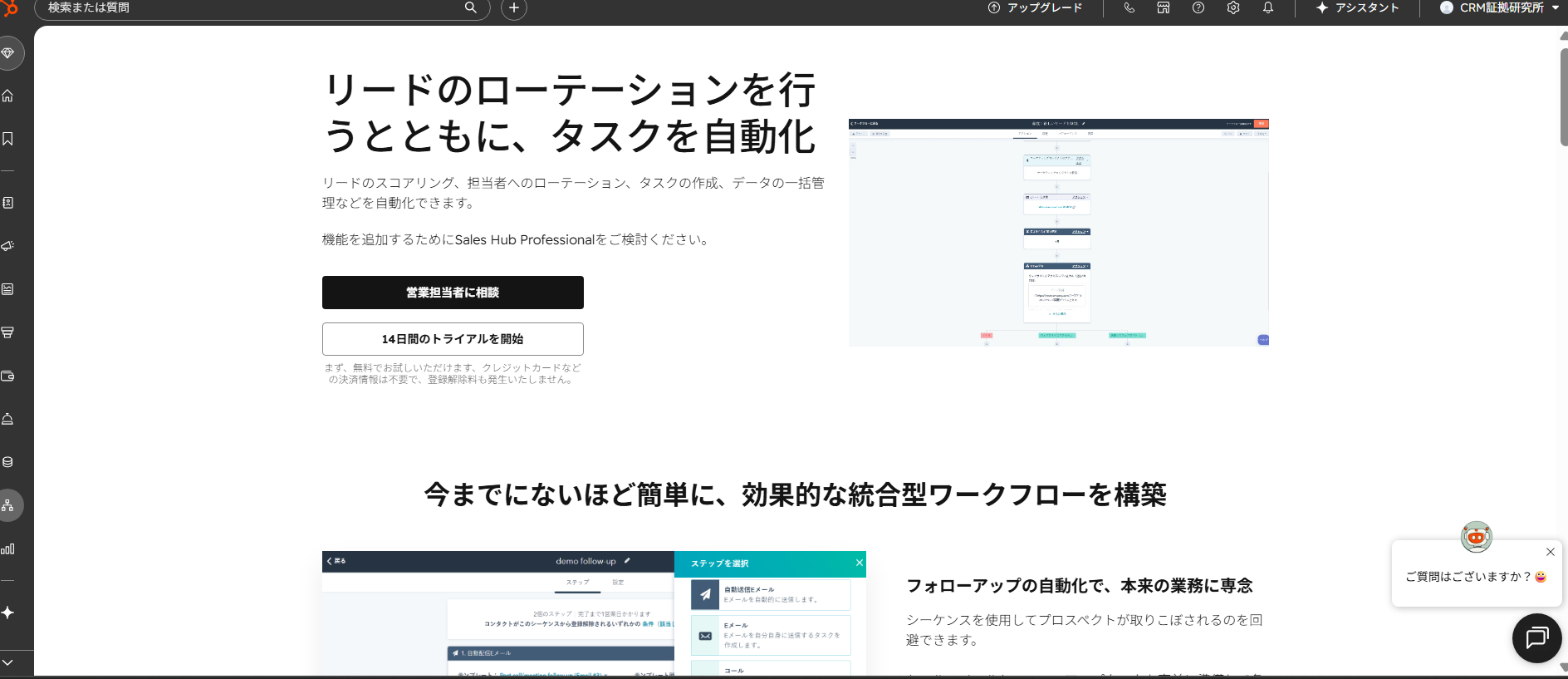Click the heading 今までにないほど簡単に、効果的な統合型ワークフローを構築

[796, 495]
